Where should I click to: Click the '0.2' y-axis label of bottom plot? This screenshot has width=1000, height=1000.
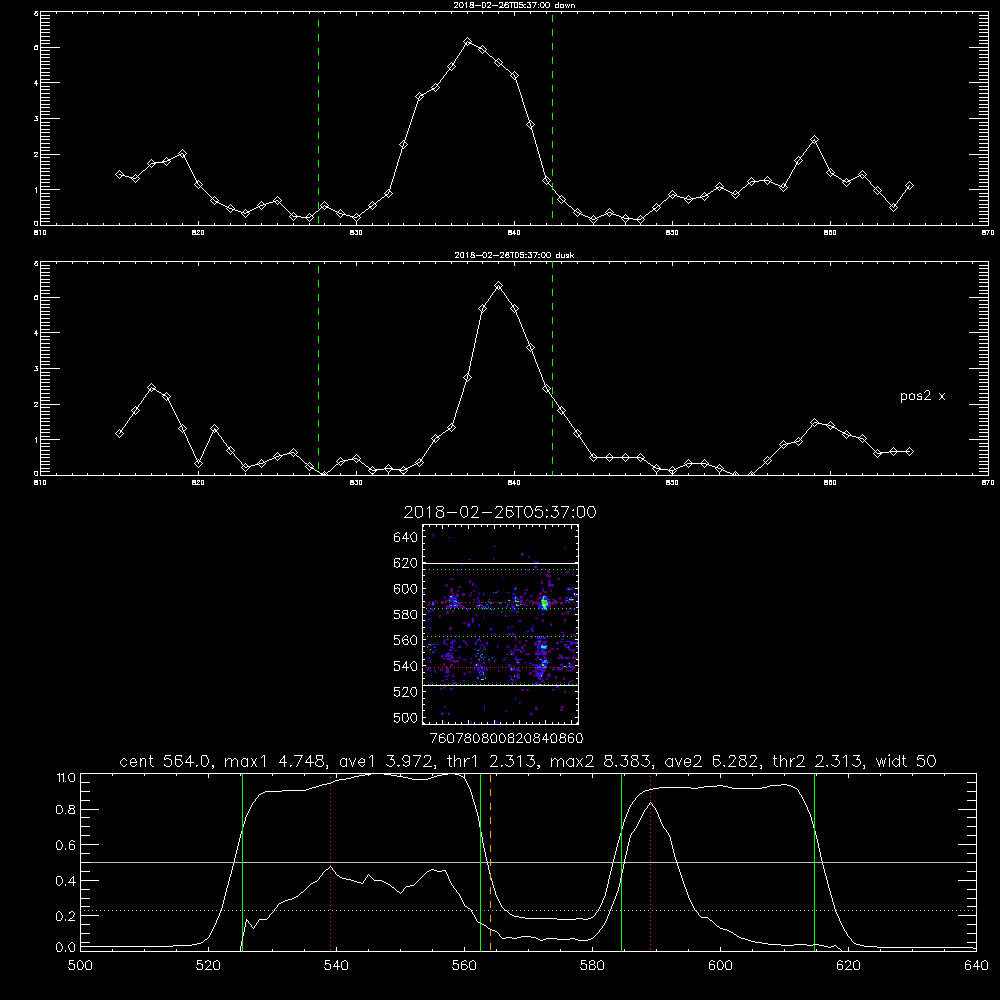tap(66, 916)
